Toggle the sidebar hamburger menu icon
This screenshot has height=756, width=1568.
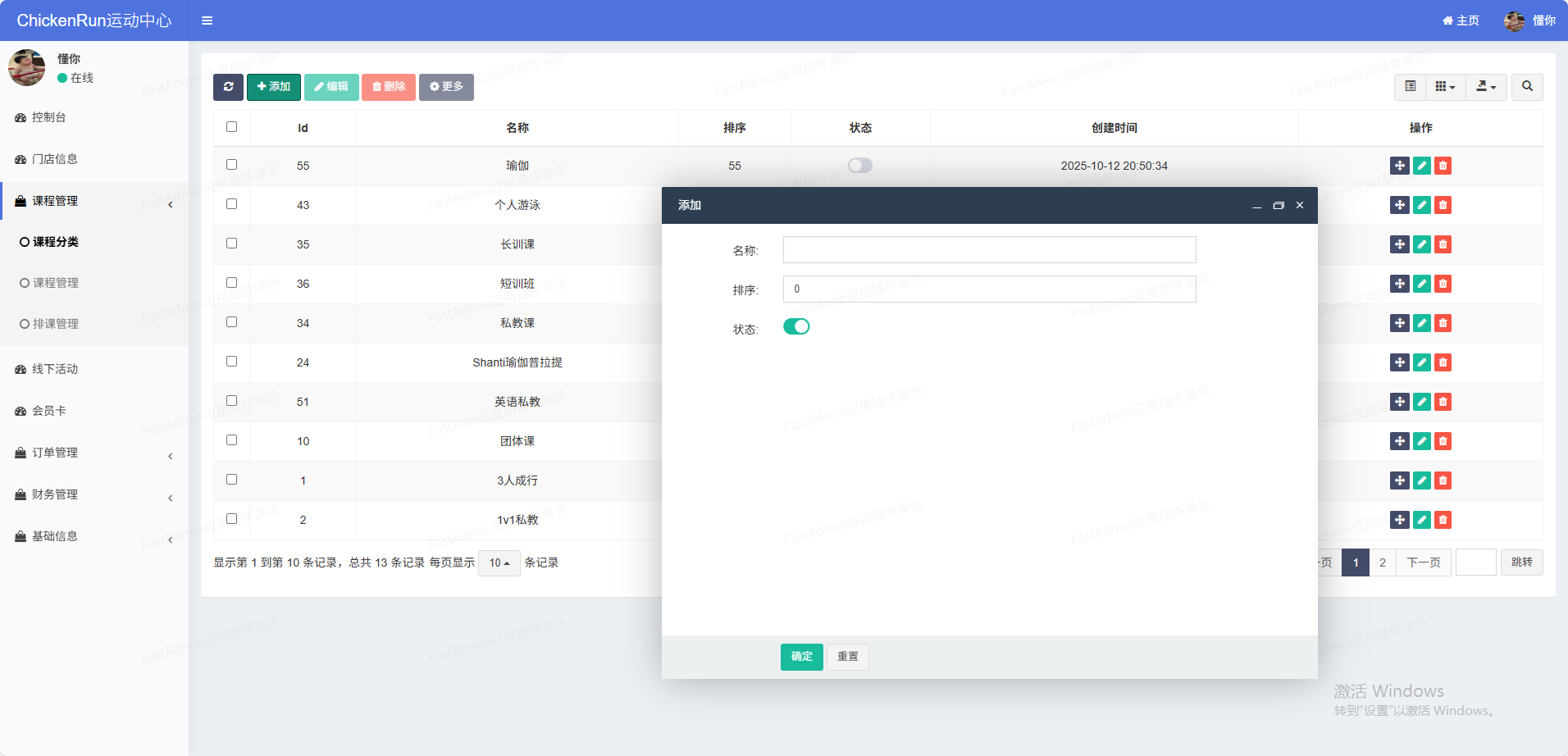point(207,20)
